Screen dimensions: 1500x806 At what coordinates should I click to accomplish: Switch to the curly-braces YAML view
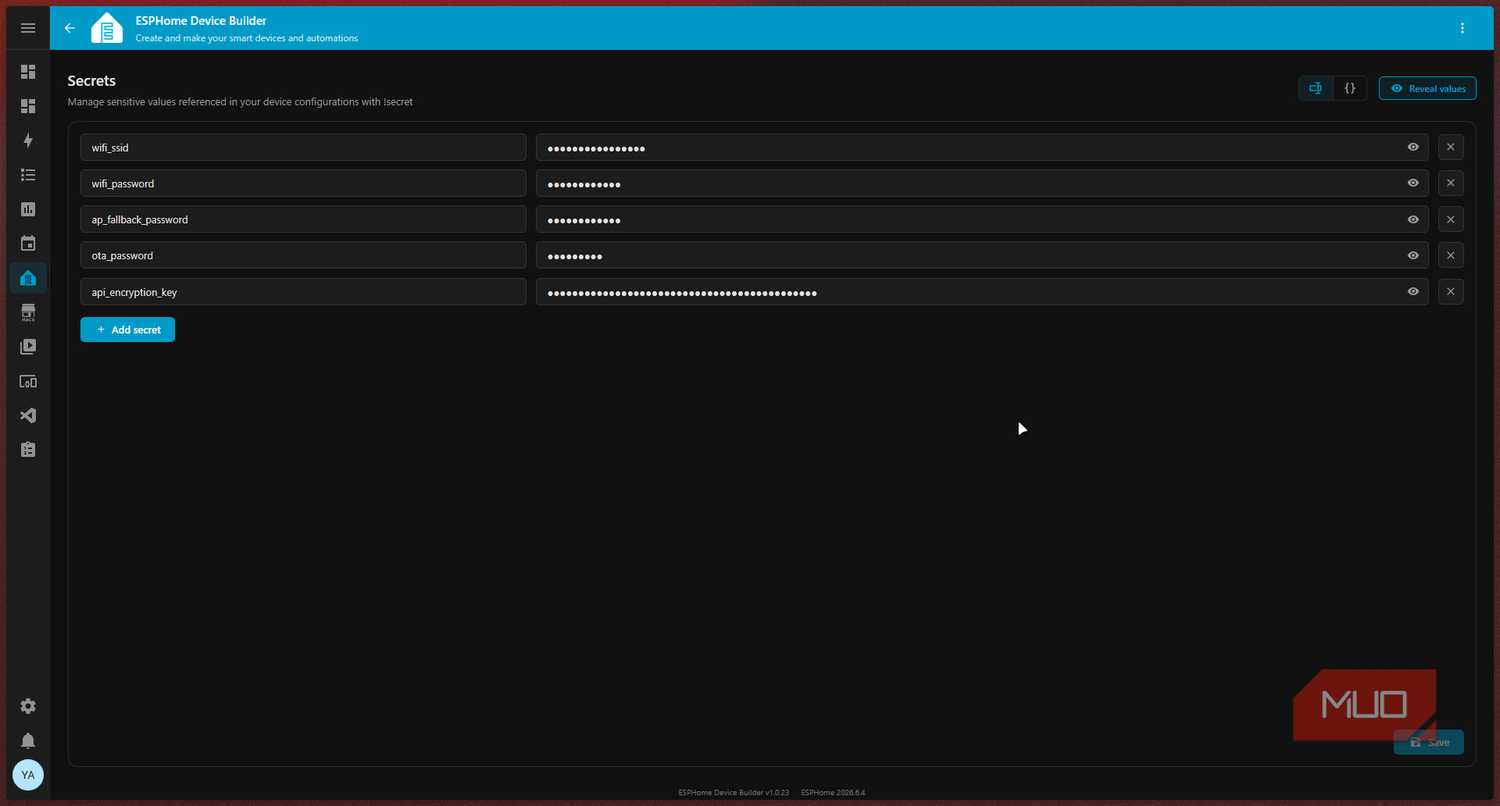point(1350,88)
